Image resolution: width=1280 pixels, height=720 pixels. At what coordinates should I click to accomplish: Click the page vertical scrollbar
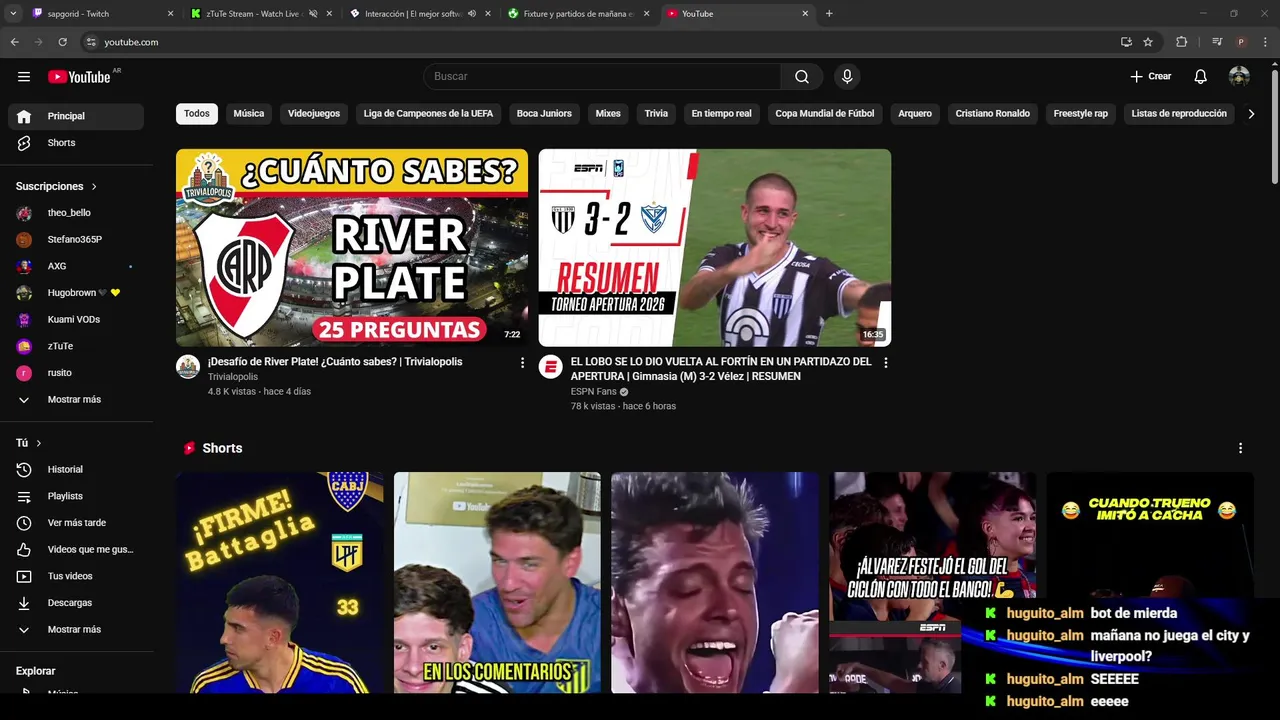(x=1274, y=125)
